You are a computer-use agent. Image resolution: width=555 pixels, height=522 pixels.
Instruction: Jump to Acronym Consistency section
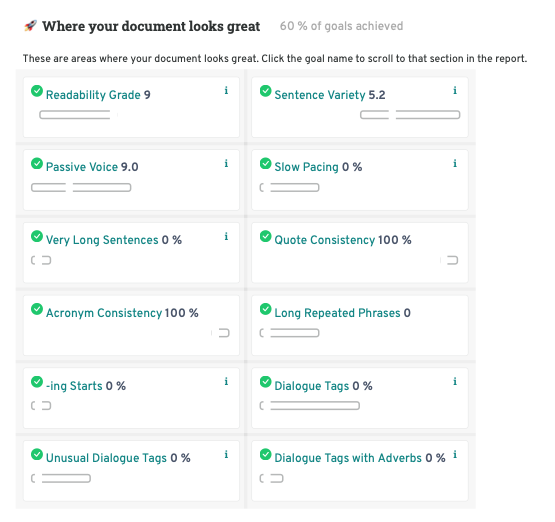104,313
